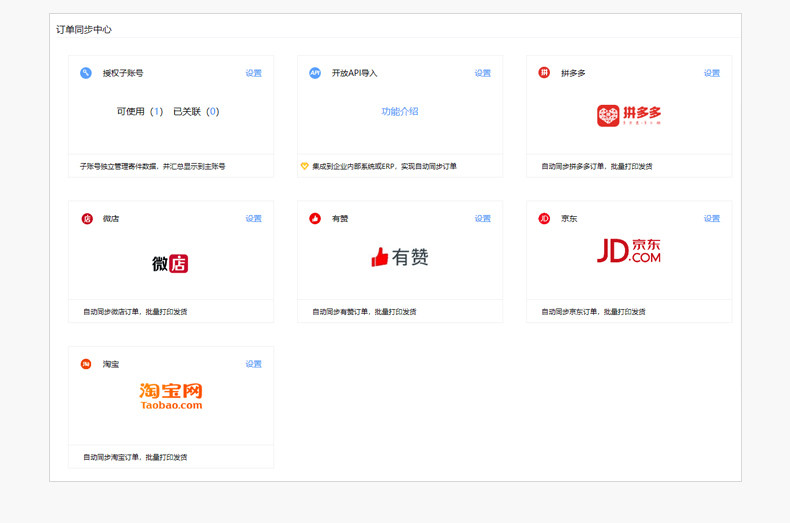
Task: Open 设置 for 京东
Action: tap(712, 219)
